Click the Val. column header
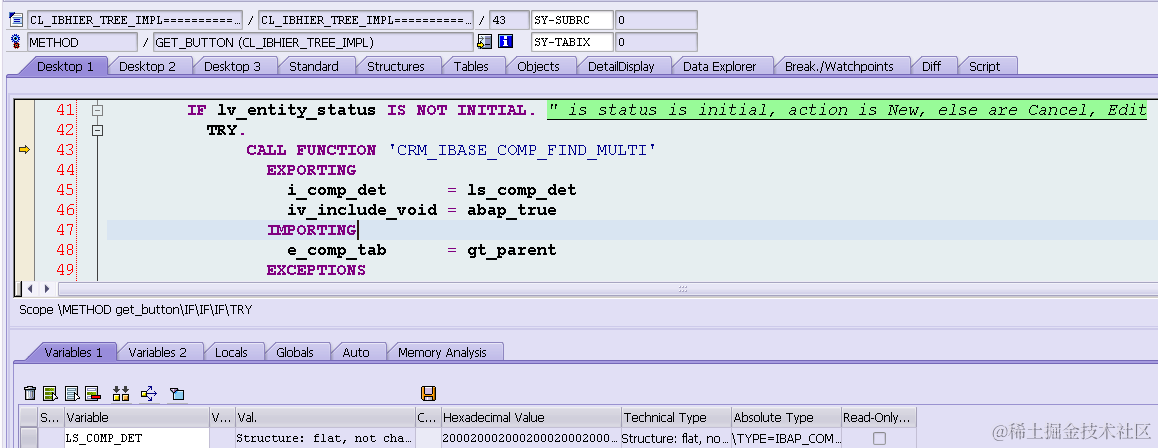The image size is (1158, 448). 325,418
